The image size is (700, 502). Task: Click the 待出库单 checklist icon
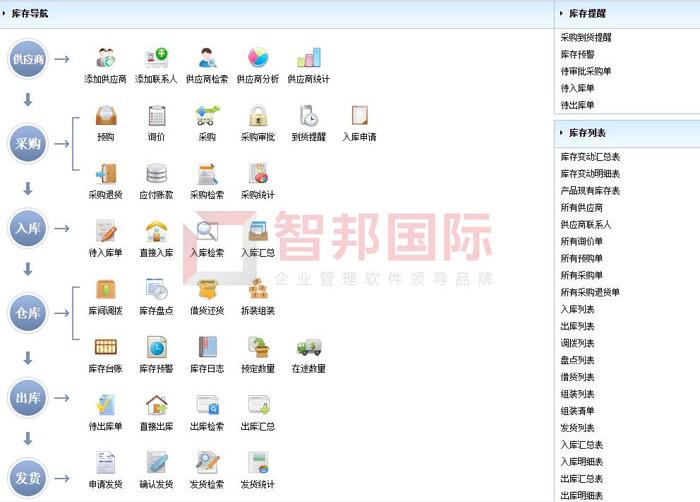click(106, 405)
